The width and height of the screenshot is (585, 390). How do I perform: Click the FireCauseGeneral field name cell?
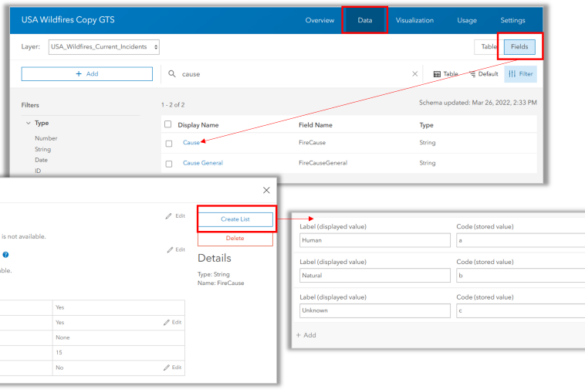click(323, 163)
